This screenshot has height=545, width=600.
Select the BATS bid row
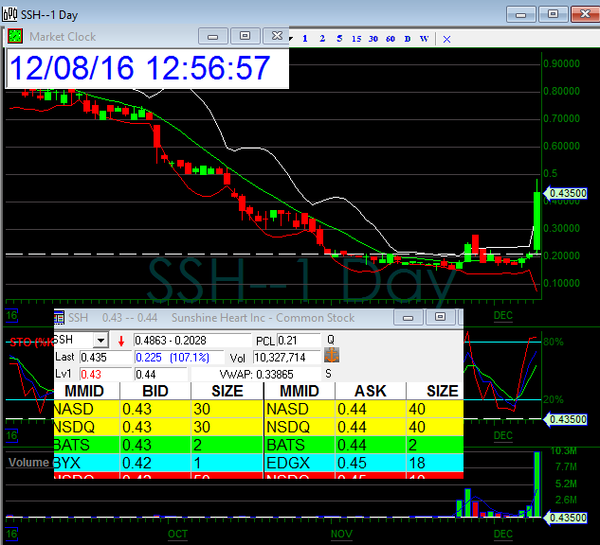point(158,445)
